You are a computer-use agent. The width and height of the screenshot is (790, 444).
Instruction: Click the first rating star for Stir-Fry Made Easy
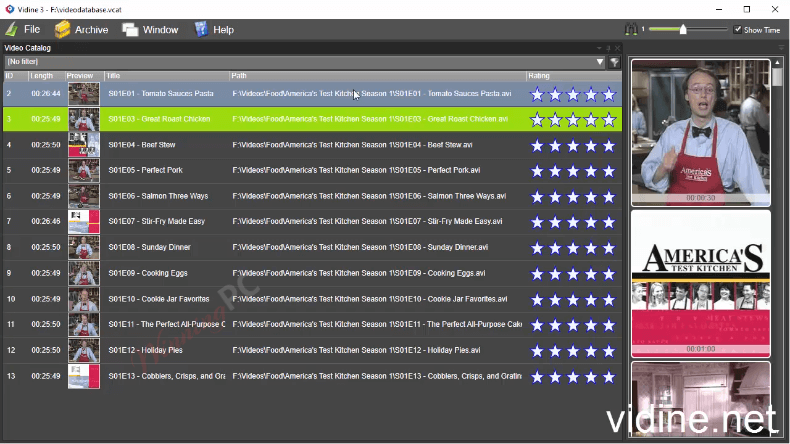point(537,222)
